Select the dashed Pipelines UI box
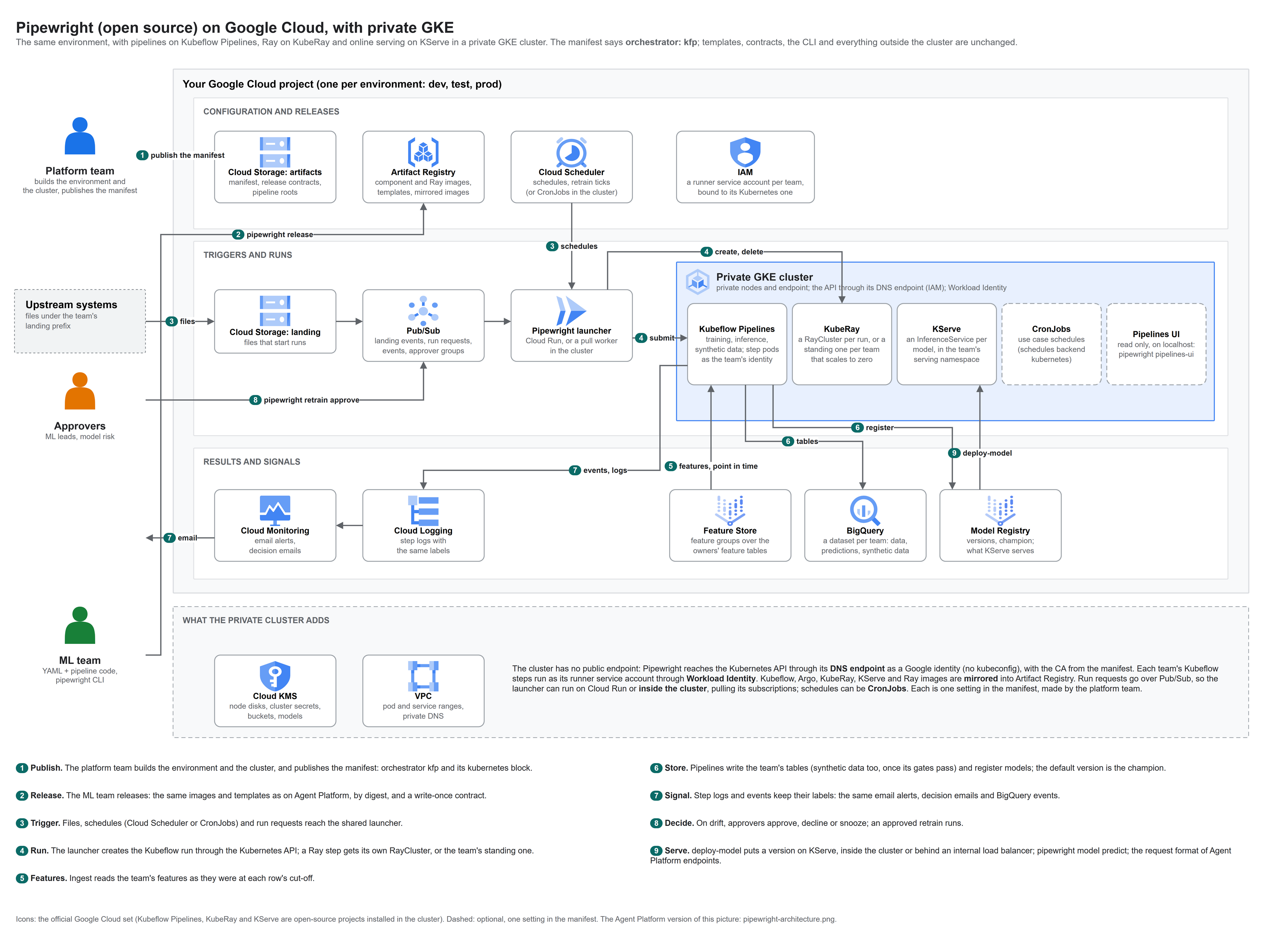 tap(1156, 344)
